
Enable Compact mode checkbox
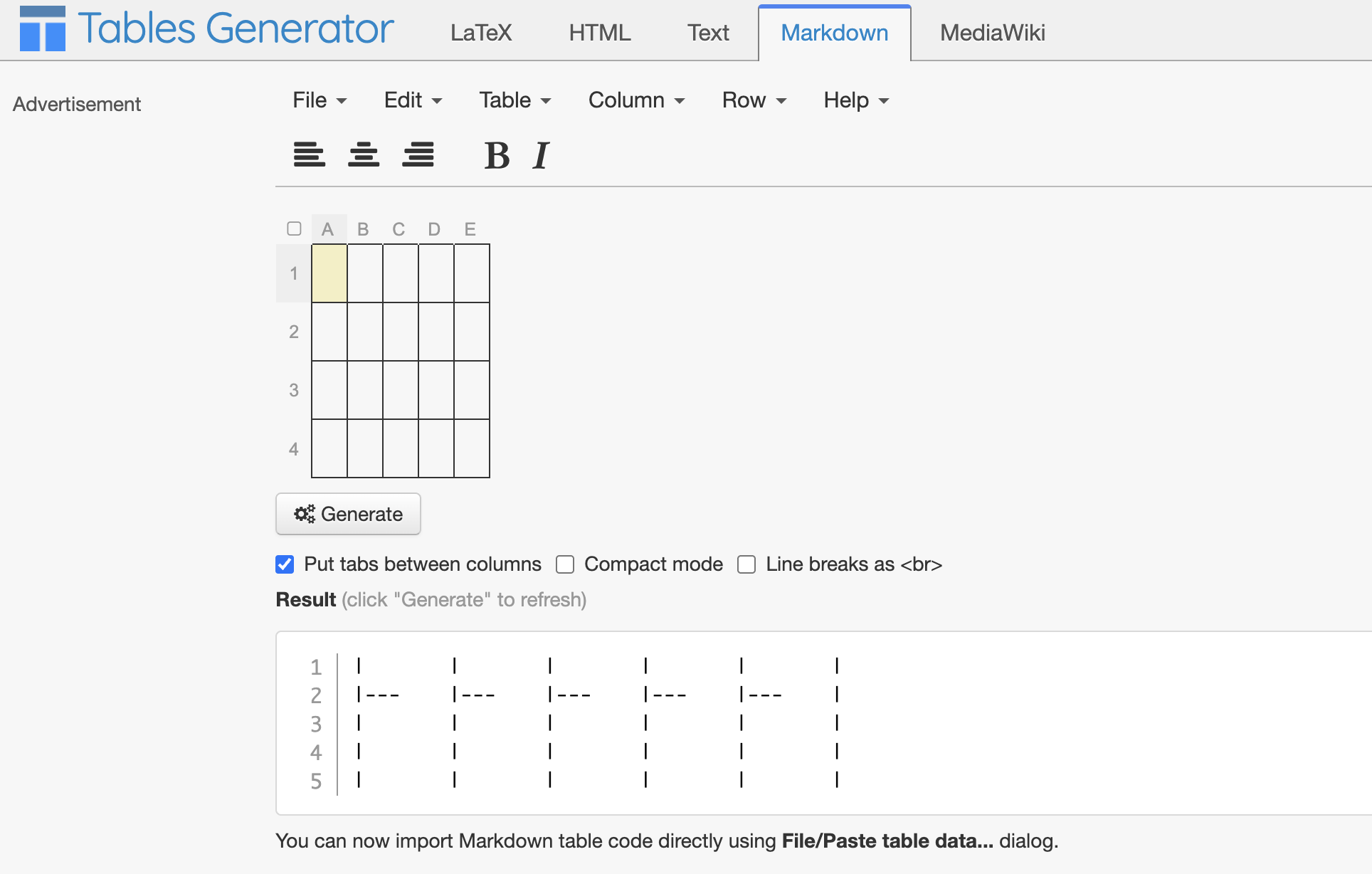point(565,564)
